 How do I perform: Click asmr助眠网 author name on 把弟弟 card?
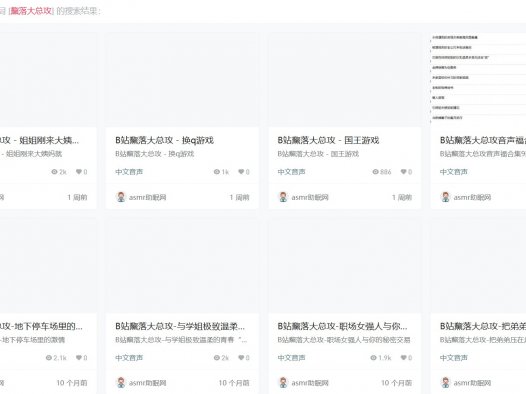(472, 383)
